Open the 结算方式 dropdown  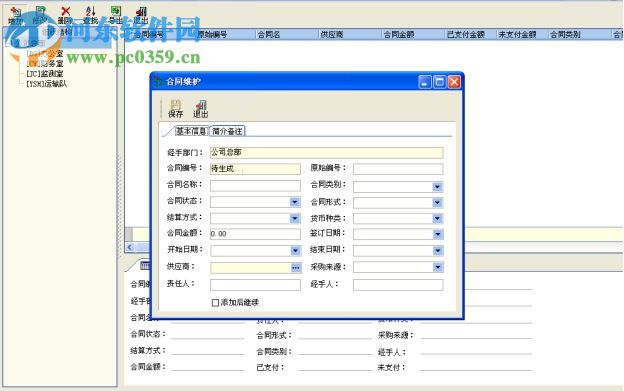(x=294, y=218)
